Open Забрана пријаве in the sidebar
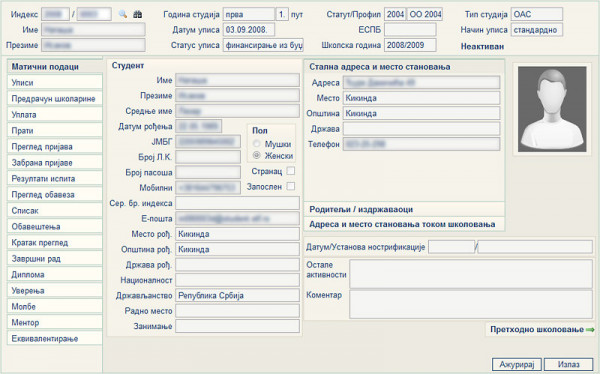The image size is (600, 374). (55, 163)
